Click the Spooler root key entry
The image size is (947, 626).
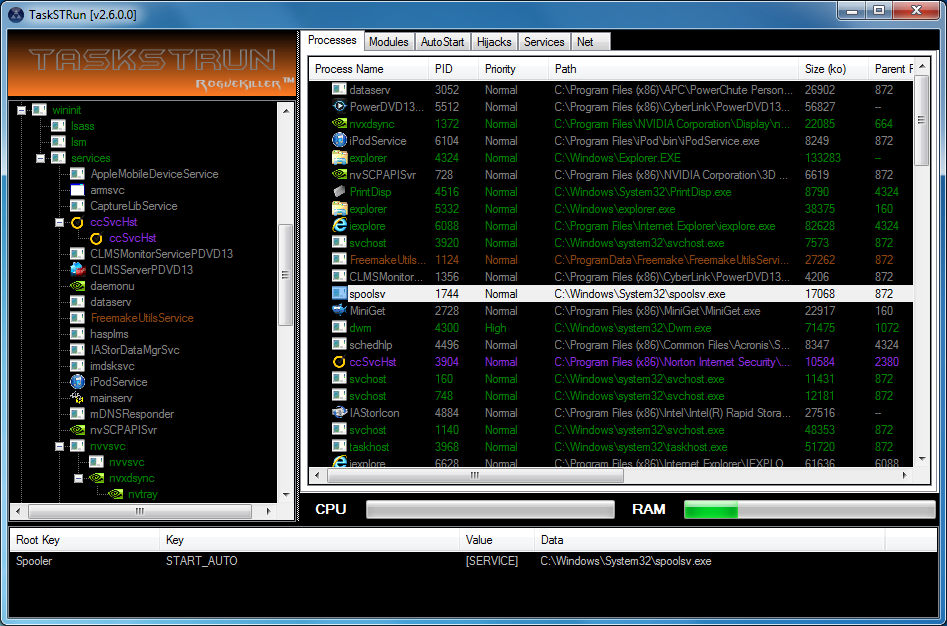tap(34, 561)
